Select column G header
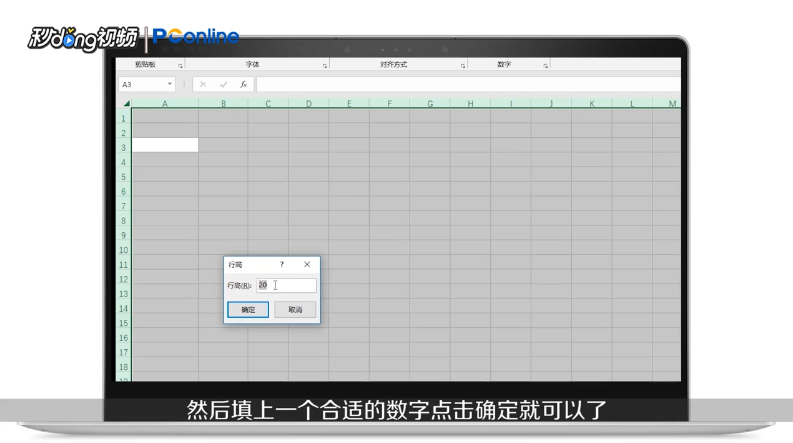Viewport: 793px width, 443px height. coord(430,104)
